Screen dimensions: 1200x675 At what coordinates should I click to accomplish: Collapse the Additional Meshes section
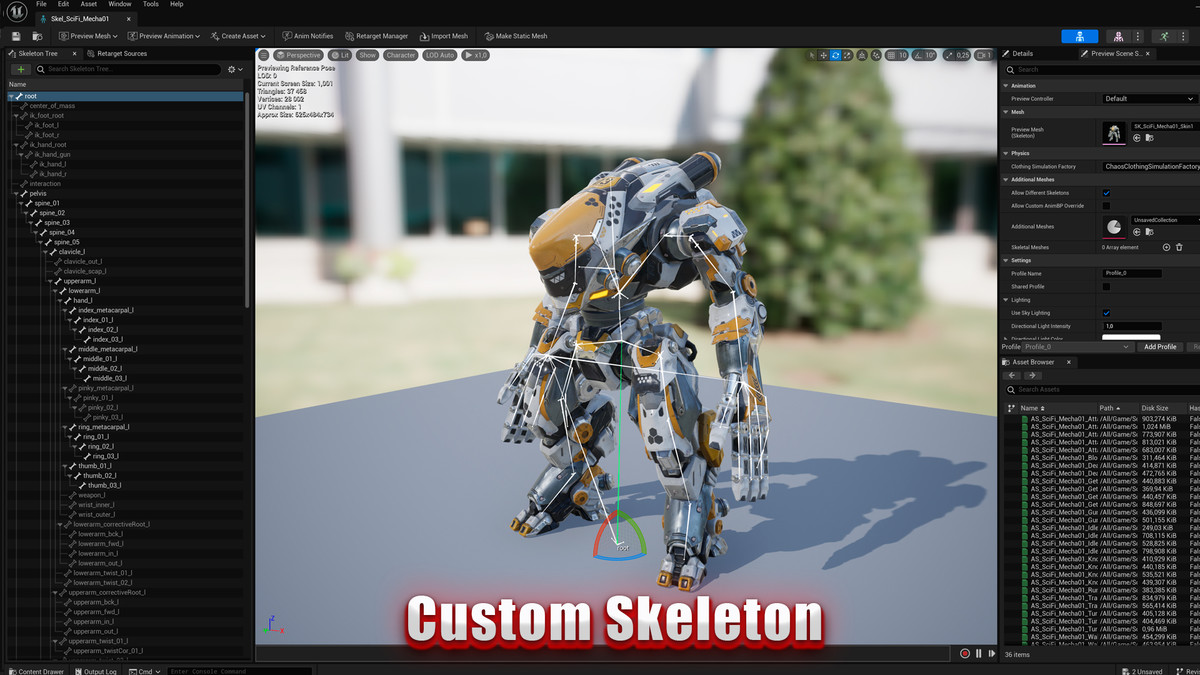tap(1005, 179)
